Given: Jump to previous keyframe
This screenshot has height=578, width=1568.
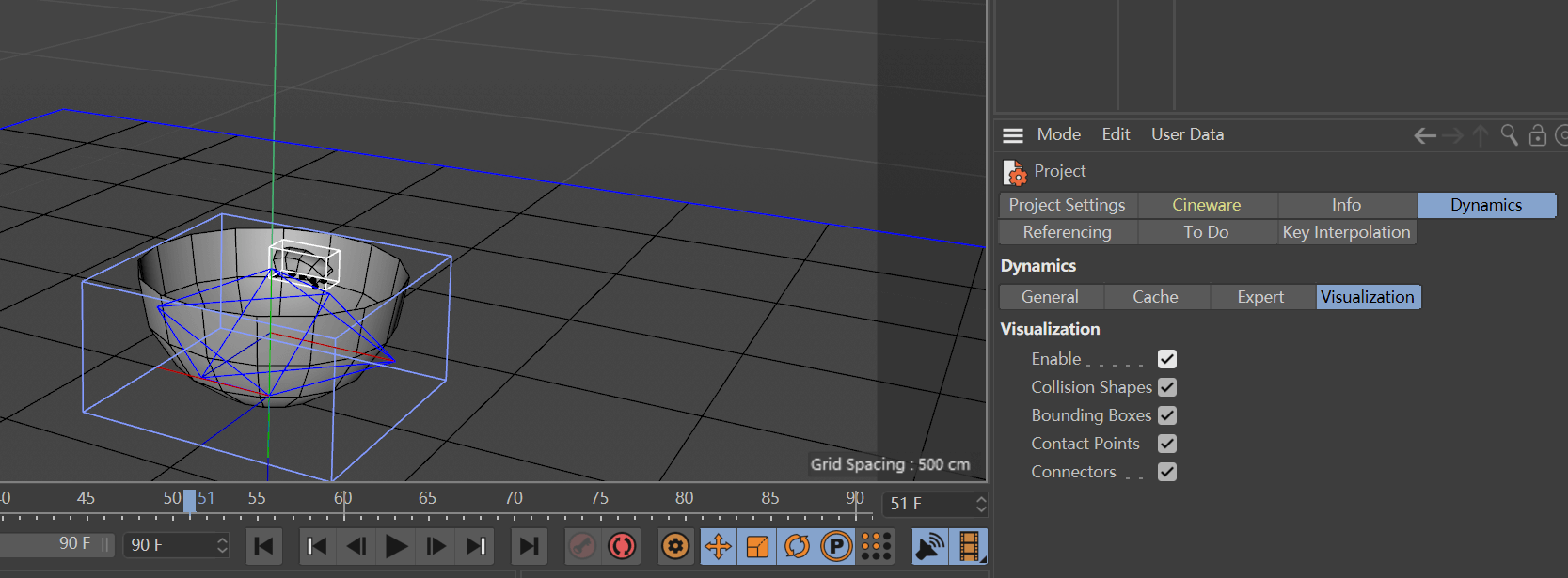Looking at the screenshot, I should pyautogui.click(x=317, y=546).
